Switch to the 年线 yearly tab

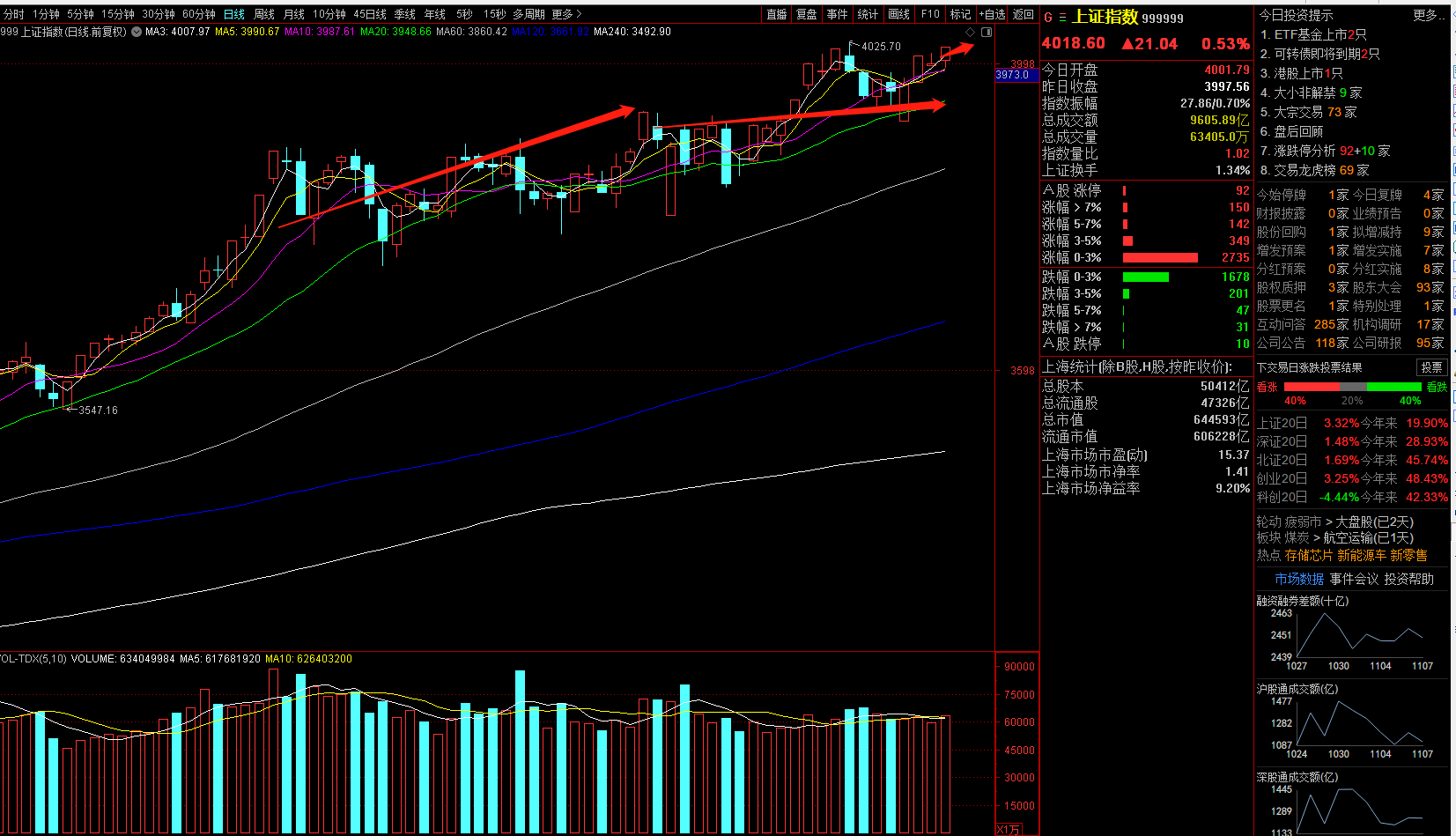click(435, 14)
